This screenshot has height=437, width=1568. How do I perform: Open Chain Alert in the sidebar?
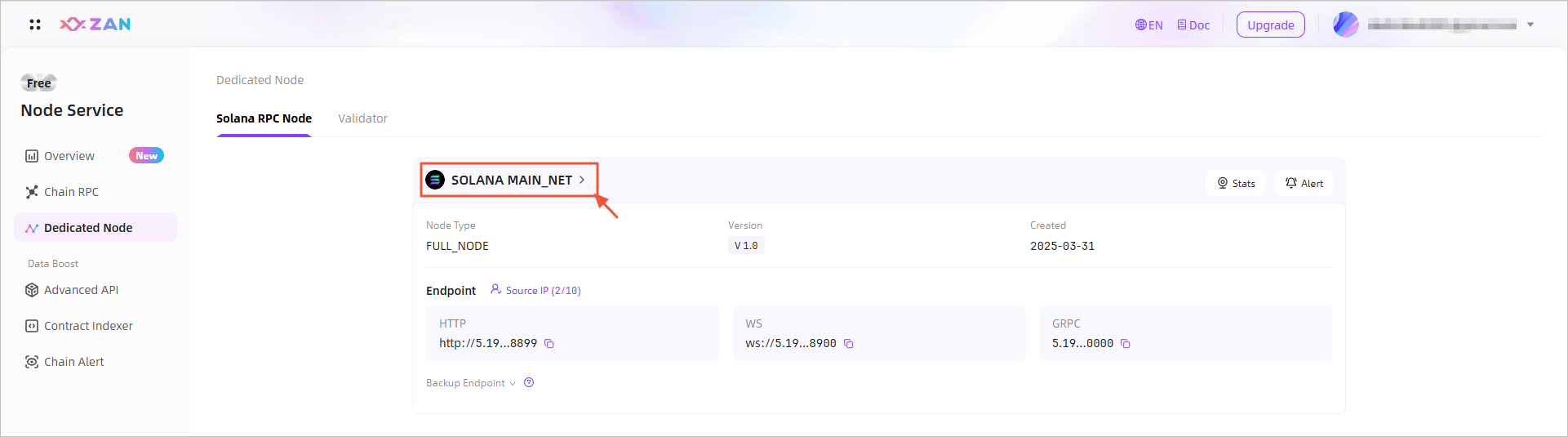tap(64, 362)
